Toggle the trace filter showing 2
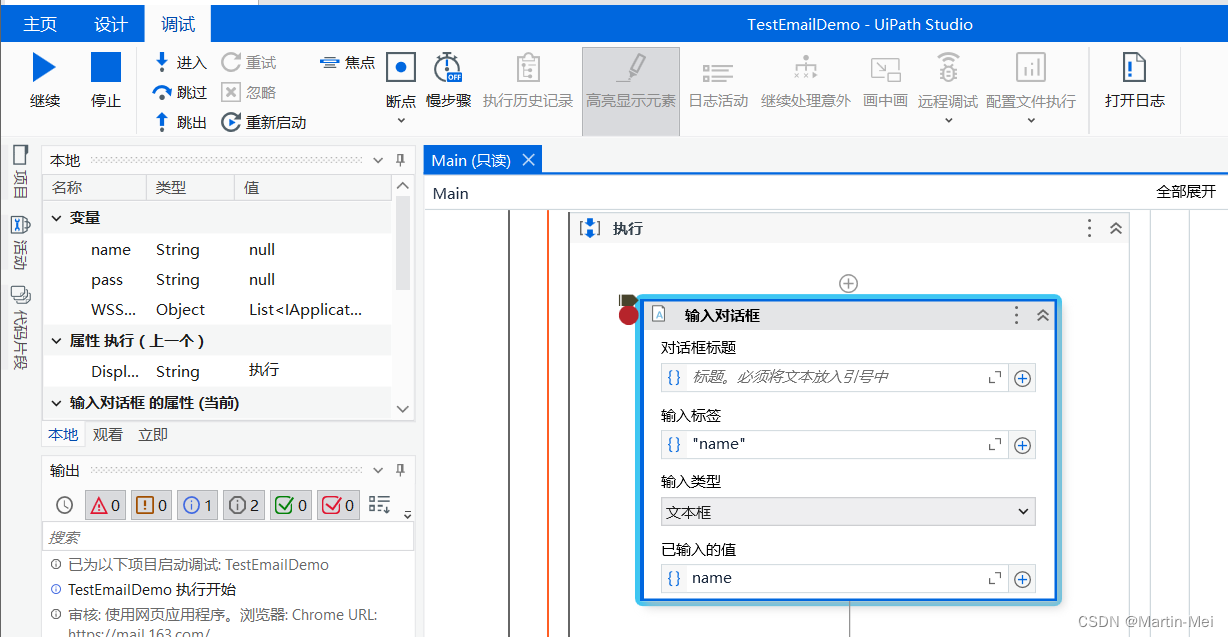Screen dimensions: 1228x637 point(243,505)
